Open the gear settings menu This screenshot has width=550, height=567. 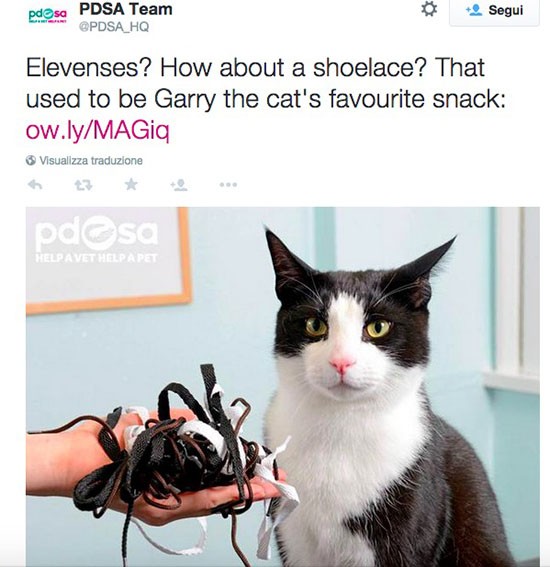click(429, 9)
